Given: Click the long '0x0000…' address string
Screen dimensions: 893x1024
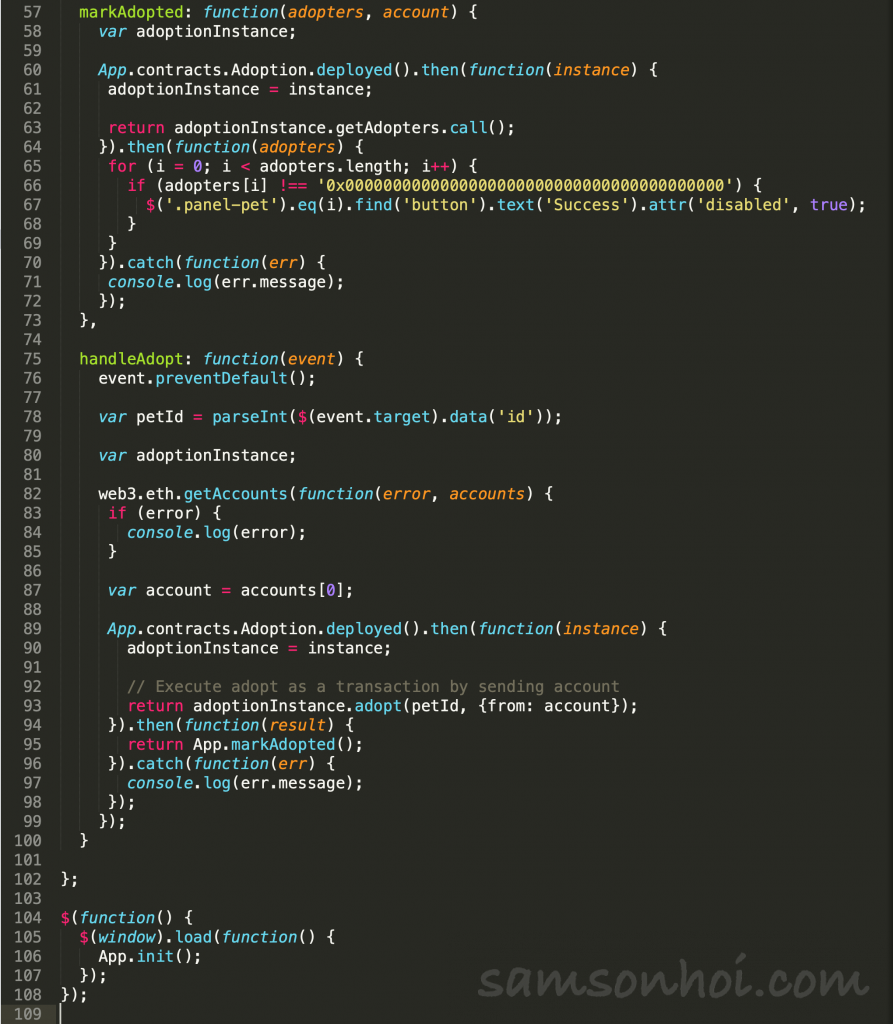Looking at the screenshot, I should coord(525,185).
